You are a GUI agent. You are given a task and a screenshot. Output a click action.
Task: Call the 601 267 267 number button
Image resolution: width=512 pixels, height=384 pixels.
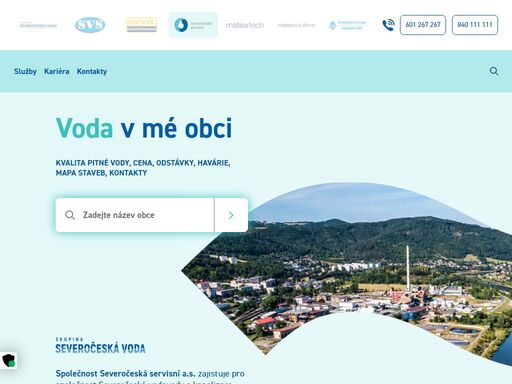(423, 25)
